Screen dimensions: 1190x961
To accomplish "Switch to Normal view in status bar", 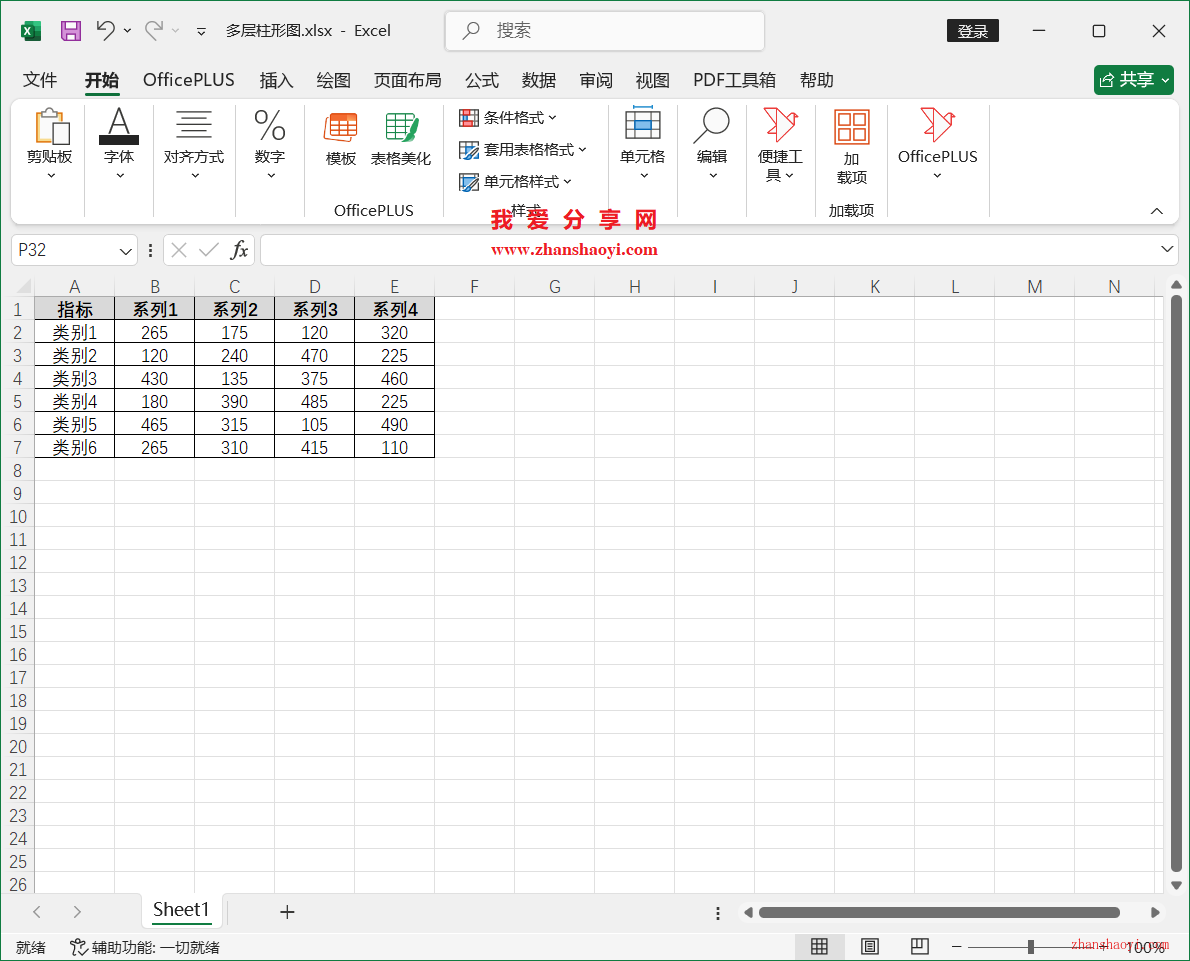I will [819, 946].
